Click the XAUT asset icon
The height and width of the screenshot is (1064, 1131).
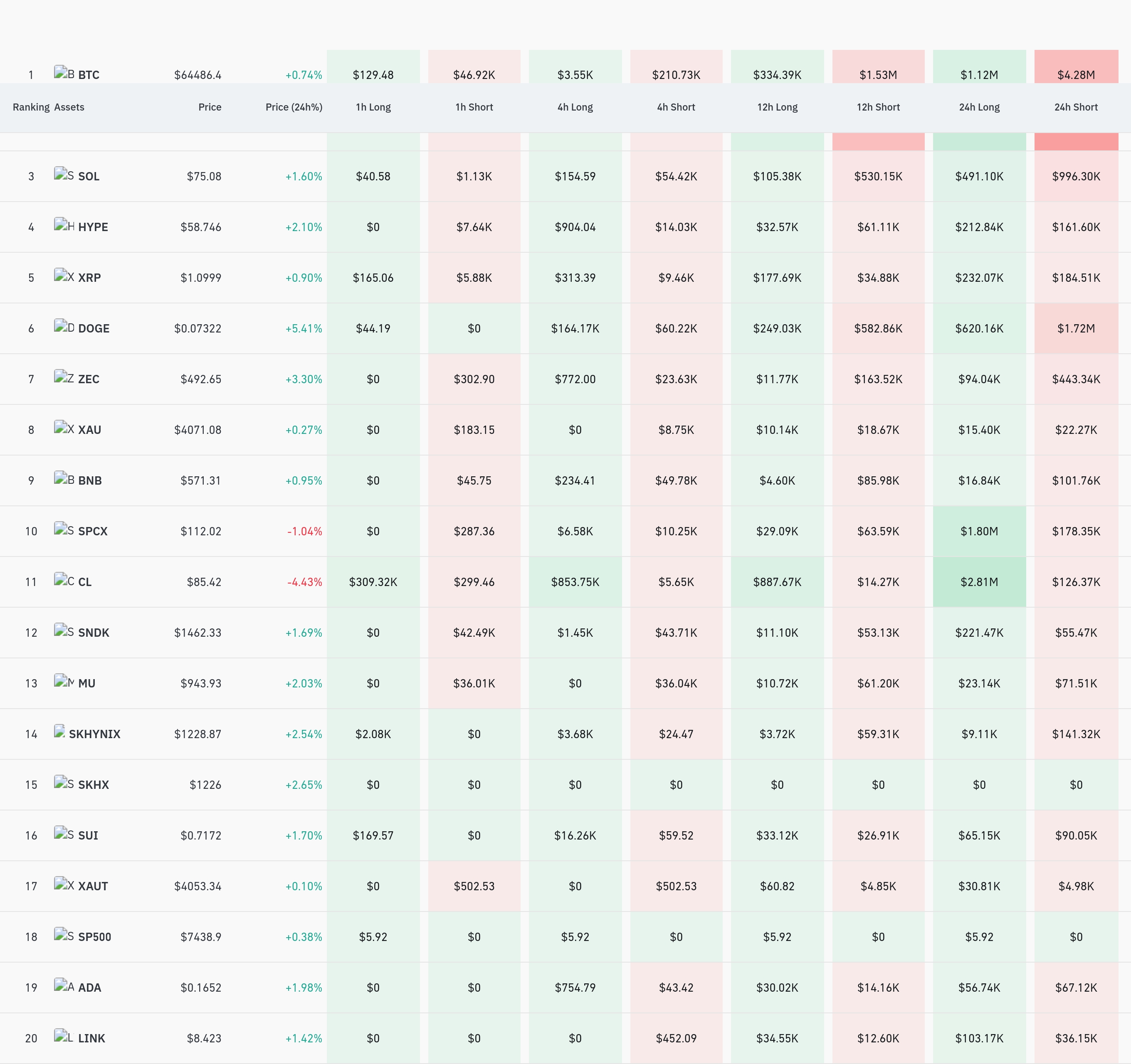click(x=64, y=884)
